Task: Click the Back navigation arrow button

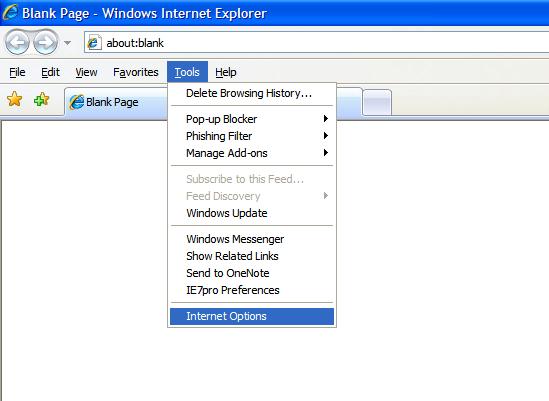Action: pos(17,42)
